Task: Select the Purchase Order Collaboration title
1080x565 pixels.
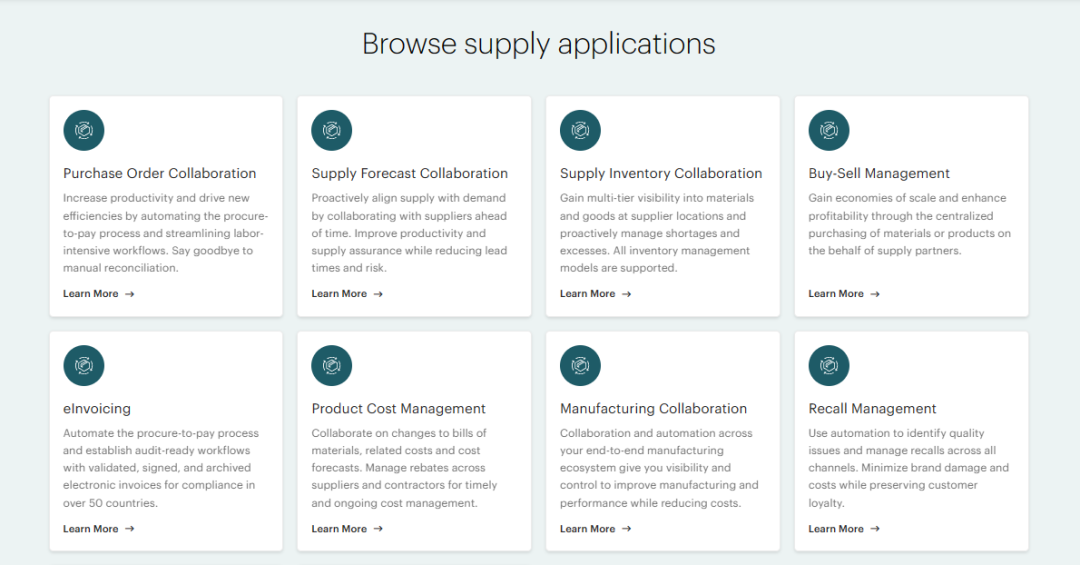Action: pos(160,174)
